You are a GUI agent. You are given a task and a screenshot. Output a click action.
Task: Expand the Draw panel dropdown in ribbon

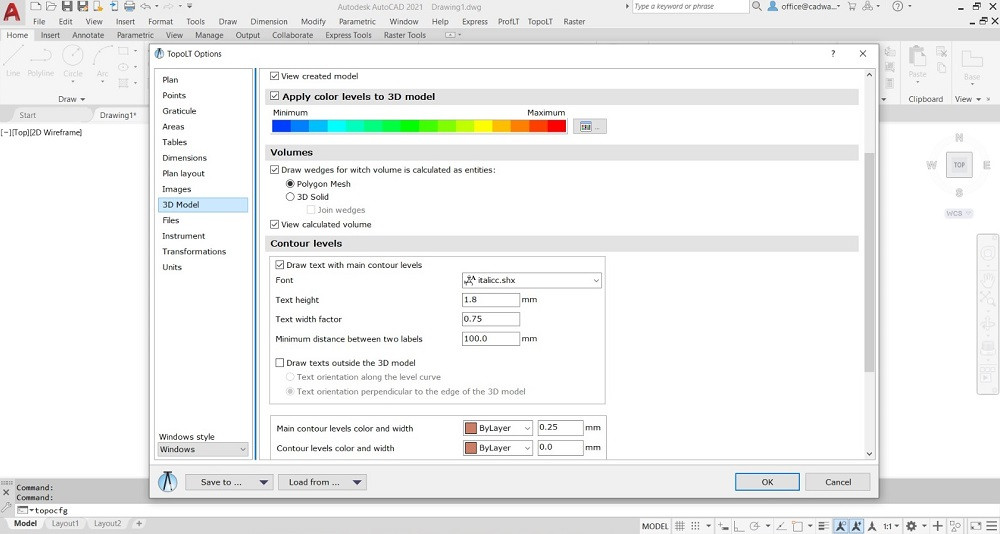[71, 99]
